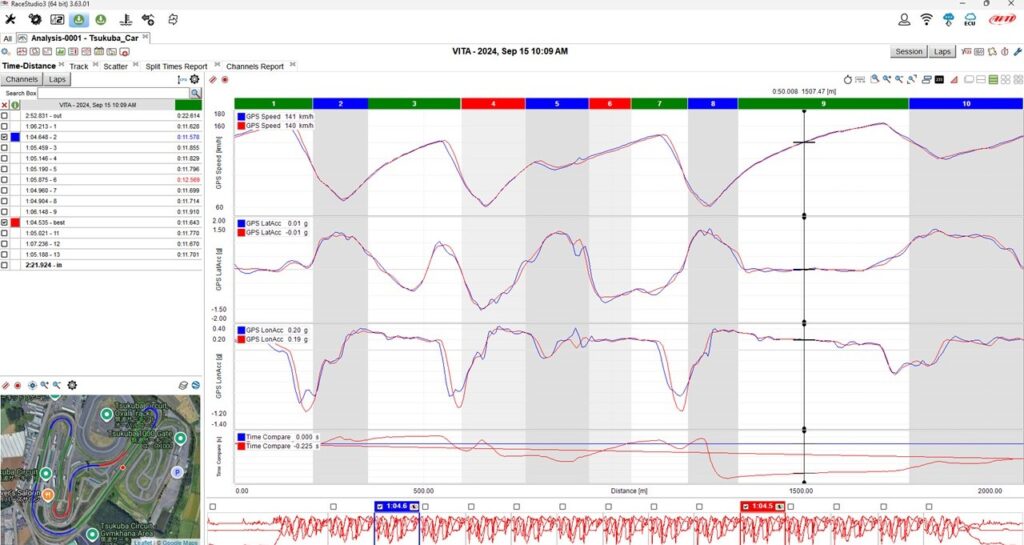
Task: Switch to the Scatter tab
Action: tap(115, 66)
